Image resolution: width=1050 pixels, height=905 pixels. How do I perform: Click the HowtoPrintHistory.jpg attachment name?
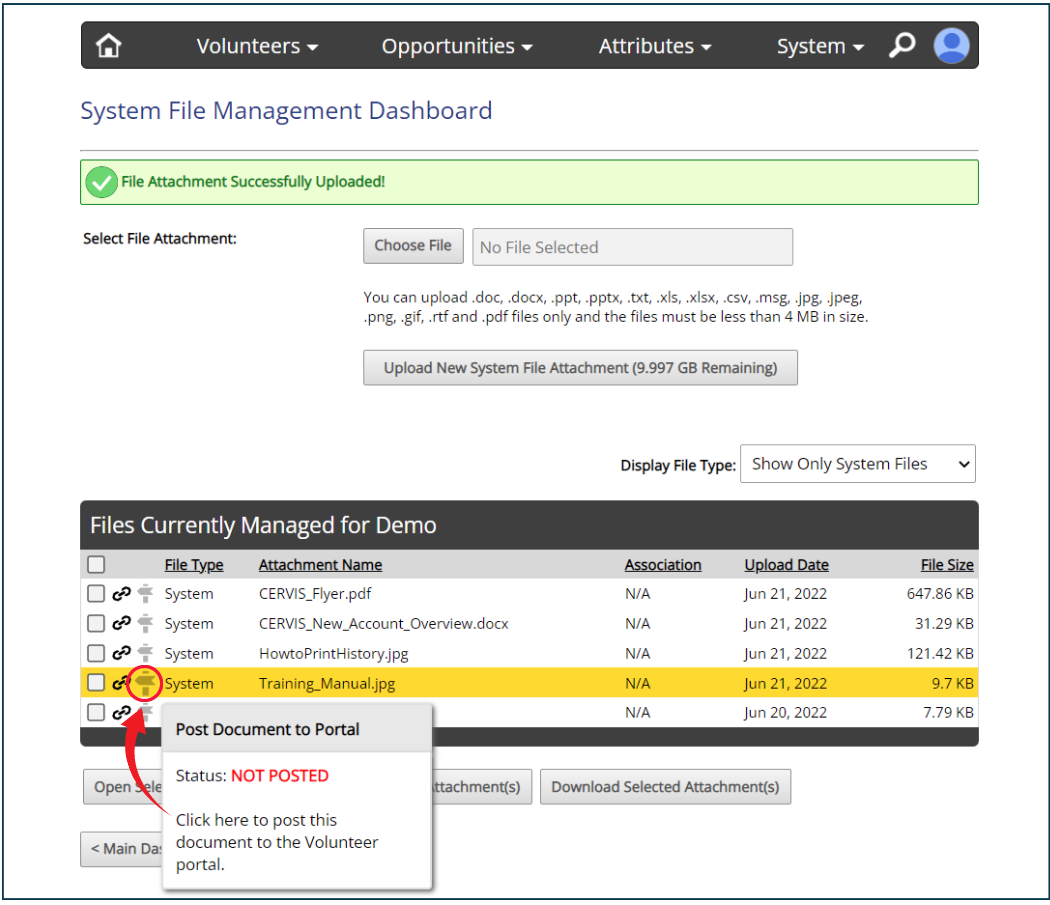click(333, 653)
